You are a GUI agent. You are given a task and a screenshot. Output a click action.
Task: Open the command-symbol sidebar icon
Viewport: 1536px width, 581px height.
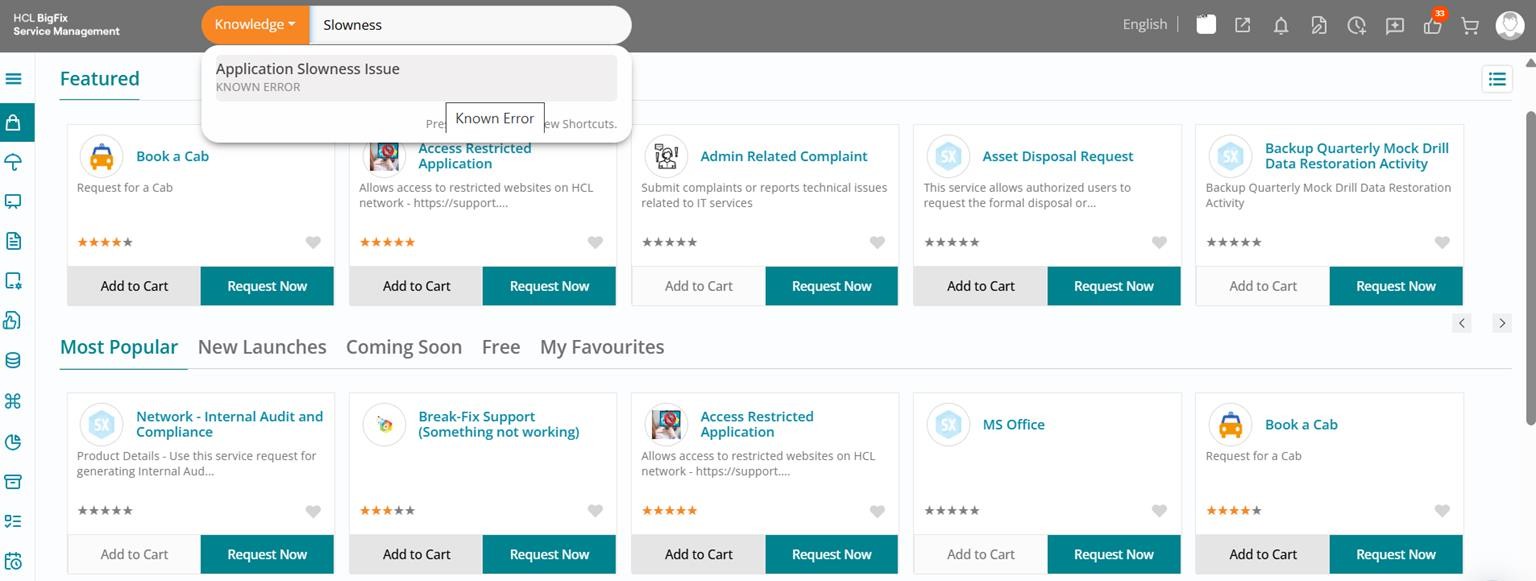click(14, 401)
